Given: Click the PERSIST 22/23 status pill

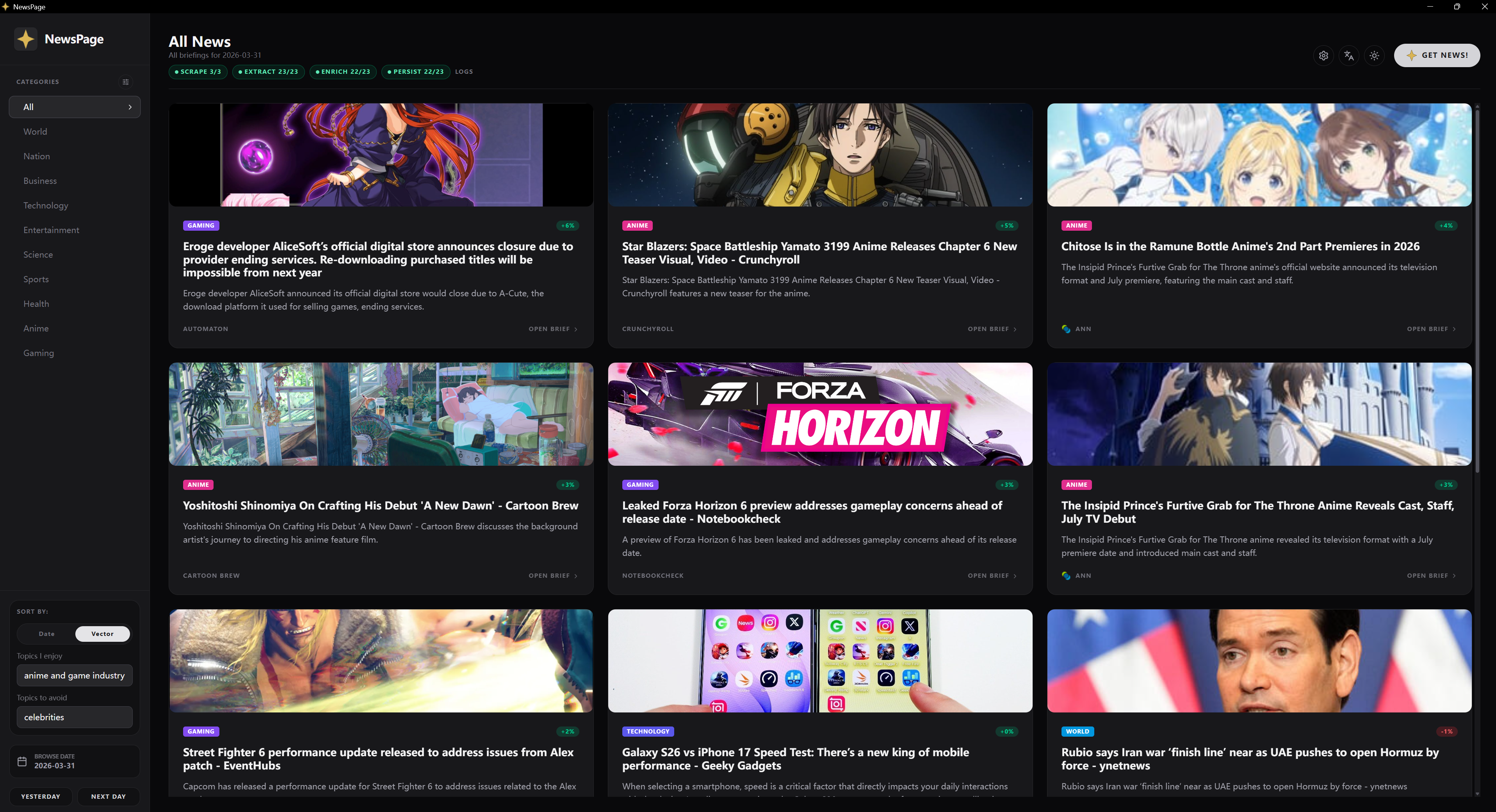Looking at the screenshot, I should [415, 71].
